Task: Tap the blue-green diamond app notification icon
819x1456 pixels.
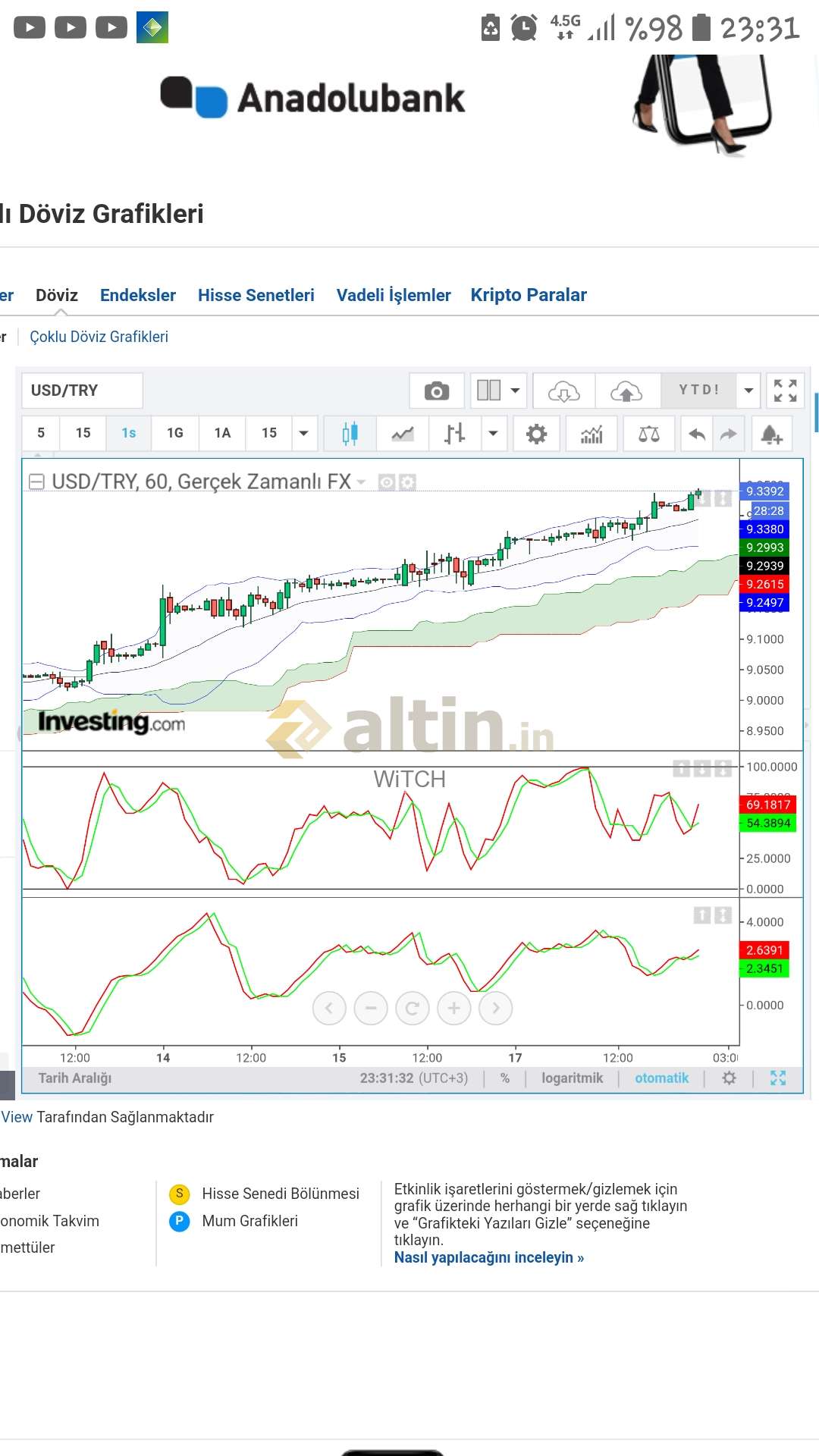Action: tap(152, 28)
